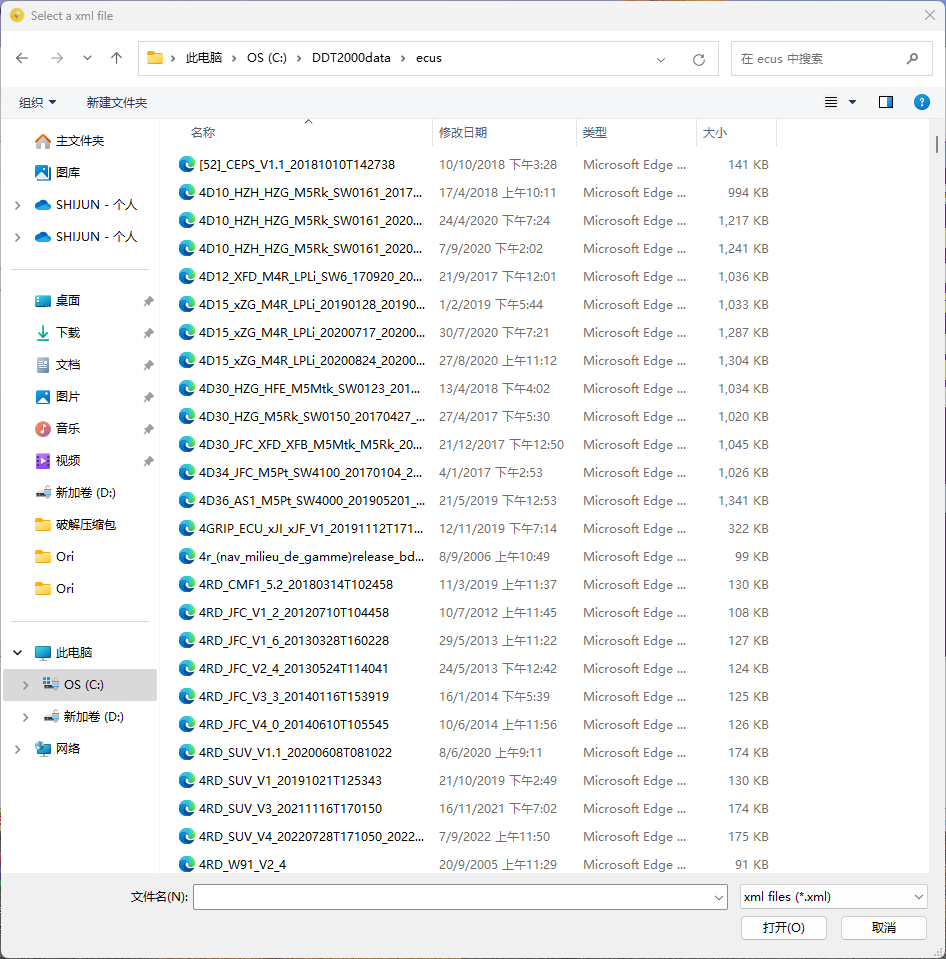Click the forward navigation arrow

tap(57, 58)
